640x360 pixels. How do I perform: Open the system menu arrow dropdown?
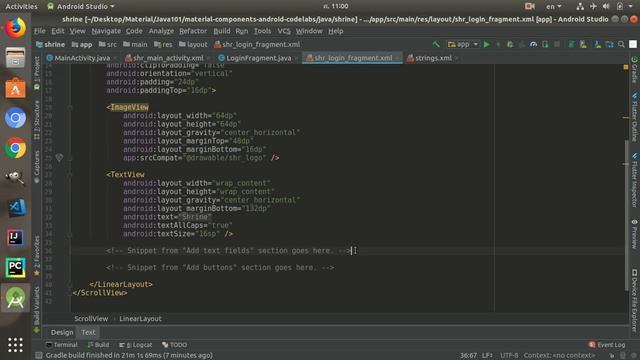tap(631, 6)
